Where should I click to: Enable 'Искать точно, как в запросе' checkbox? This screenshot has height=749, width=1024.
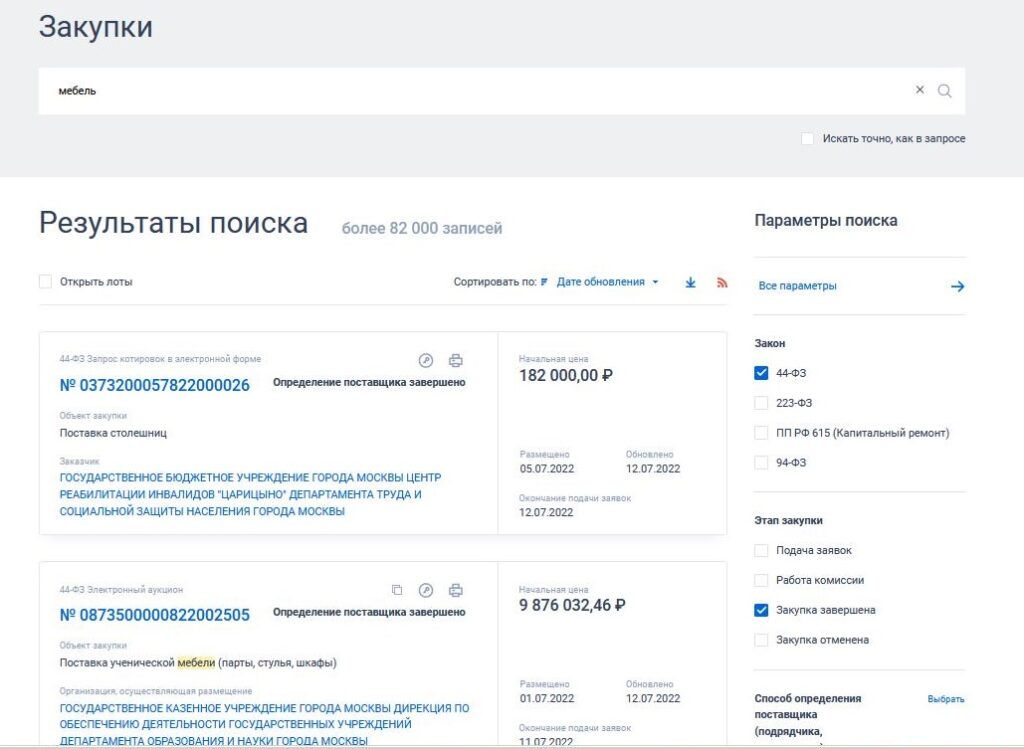pyautogui.click(x=808, y=139)
